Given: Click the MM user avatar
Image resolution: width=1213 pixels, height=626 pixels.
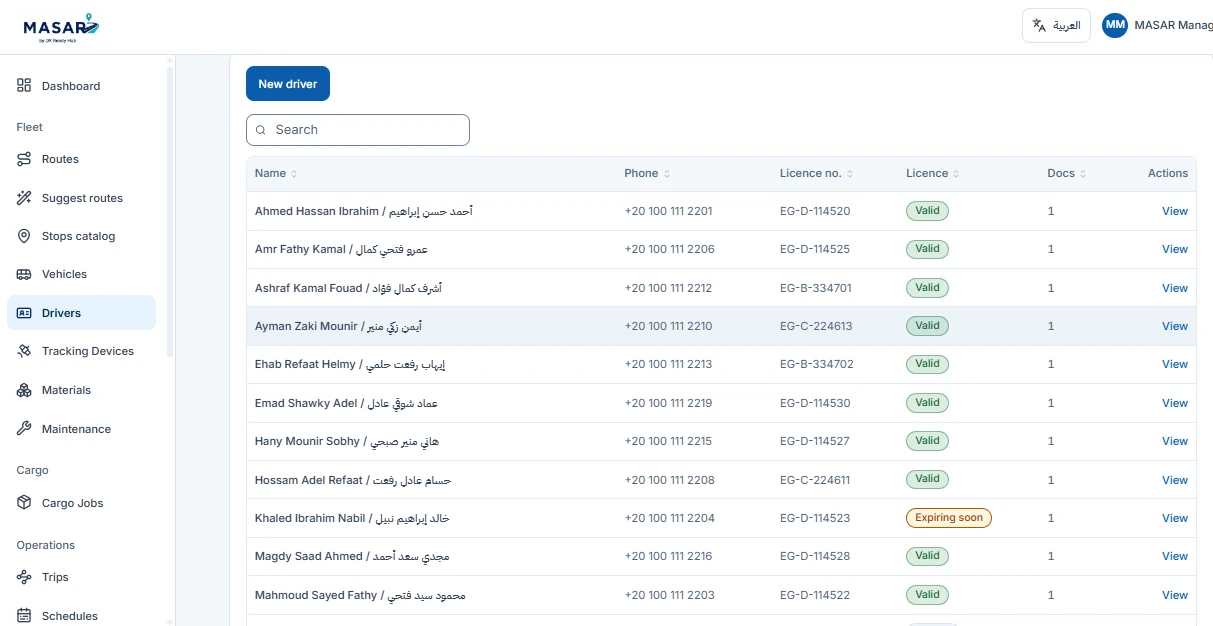Looking at the screenshot, I should pyautogui.click(x=1115, y=26).
